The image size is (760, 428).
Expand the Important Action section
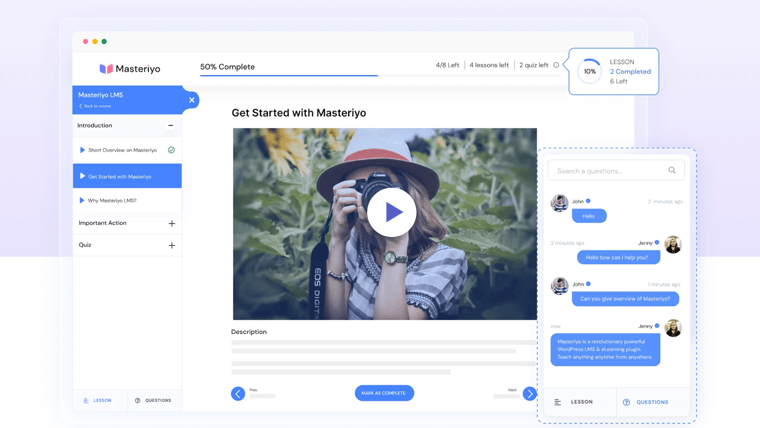click(x=172, y=223)
